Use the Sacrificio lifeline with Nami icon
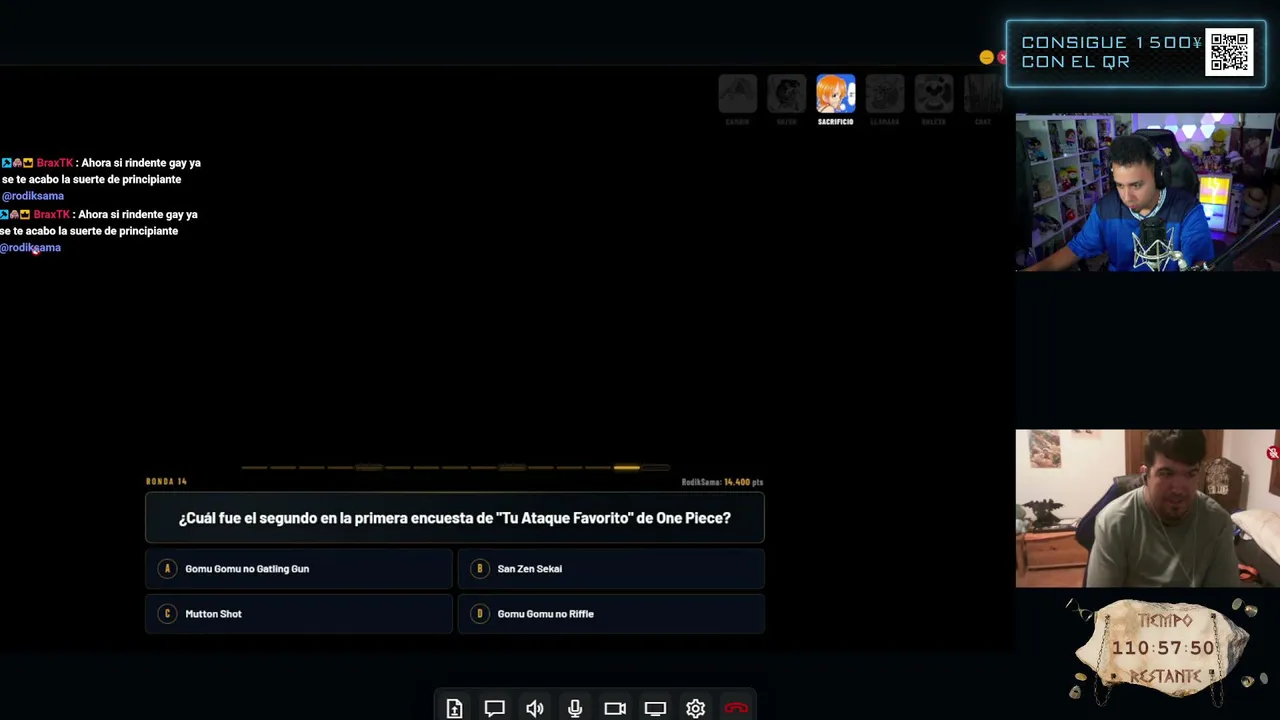Screen dimensions: 1280x720 click(835, 94)
